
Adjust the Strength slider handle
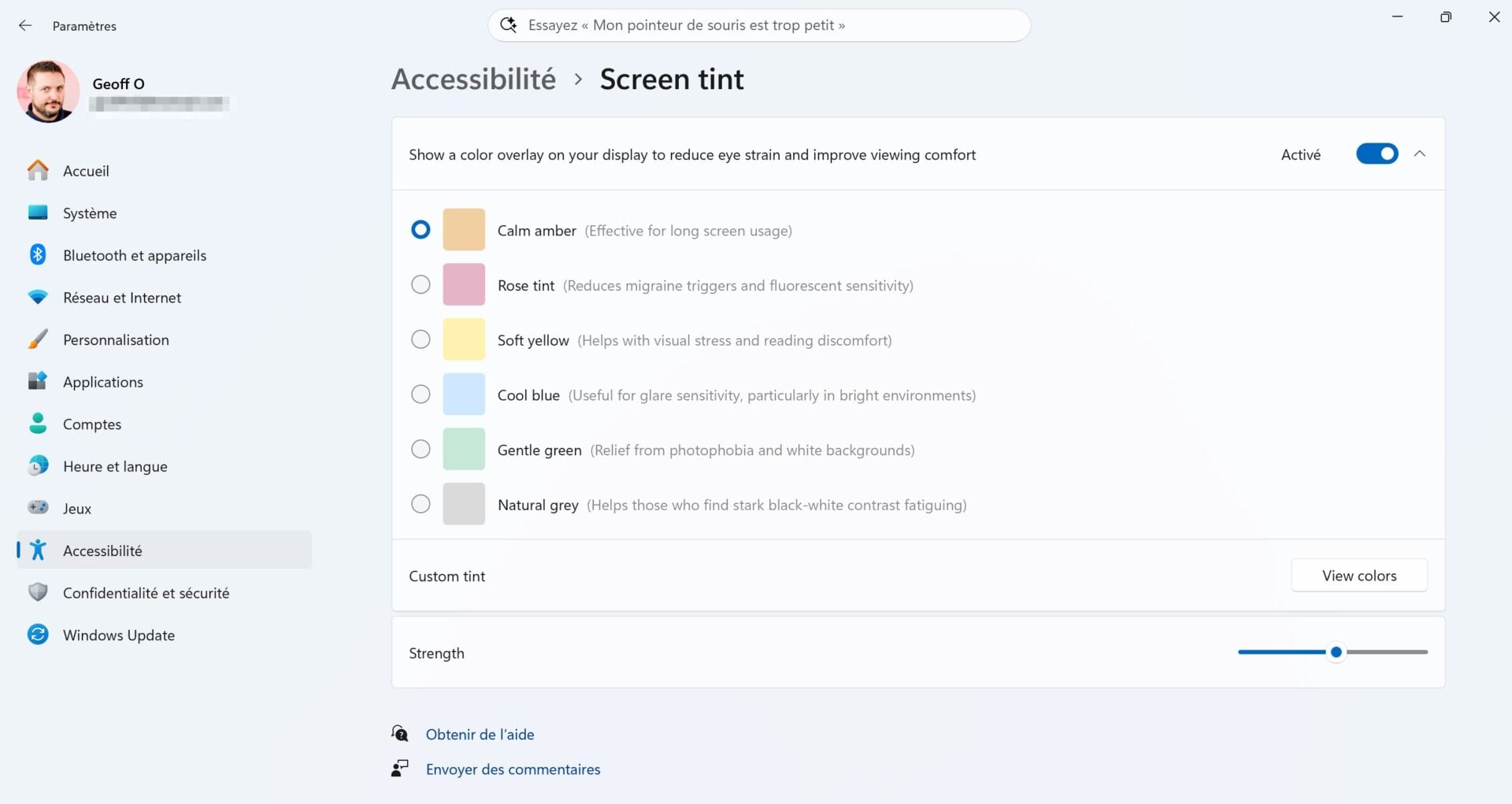click(1334, 652)
